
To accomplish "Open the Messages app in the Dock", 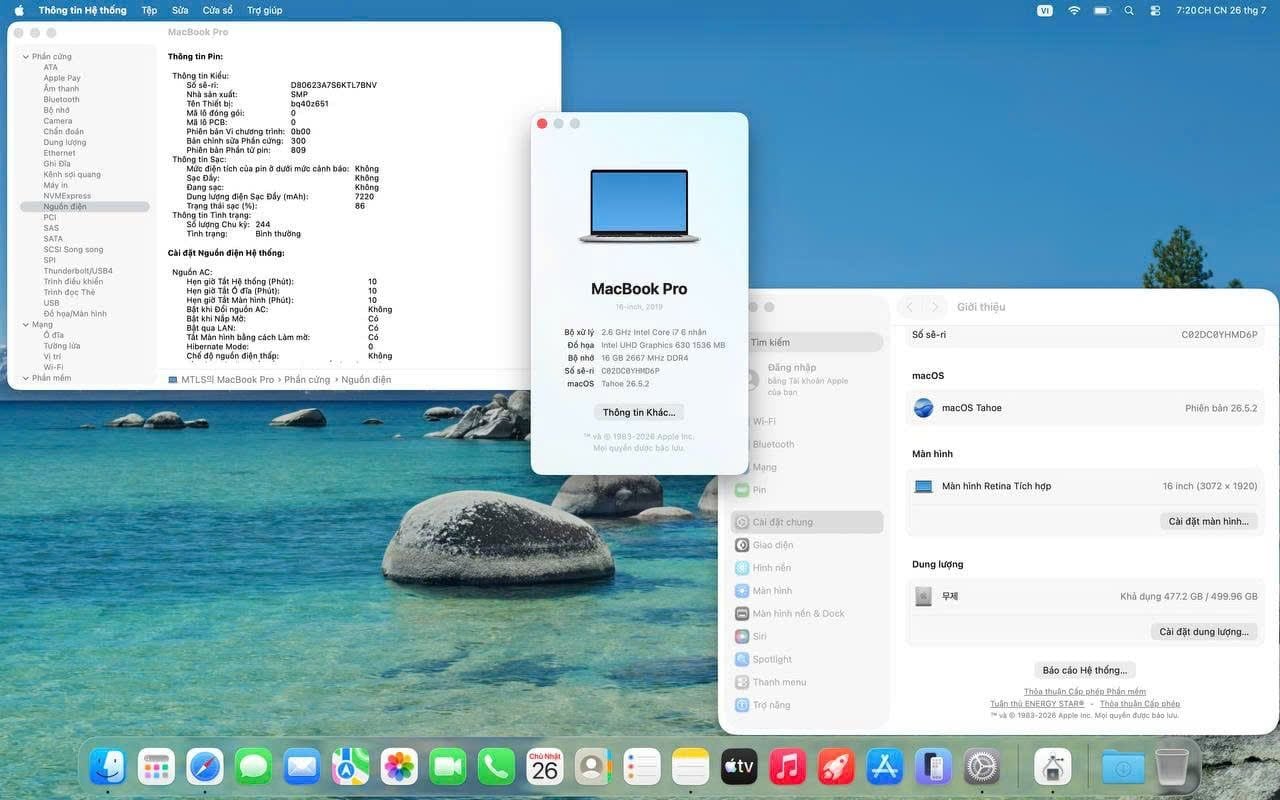I will click(254, 767).
